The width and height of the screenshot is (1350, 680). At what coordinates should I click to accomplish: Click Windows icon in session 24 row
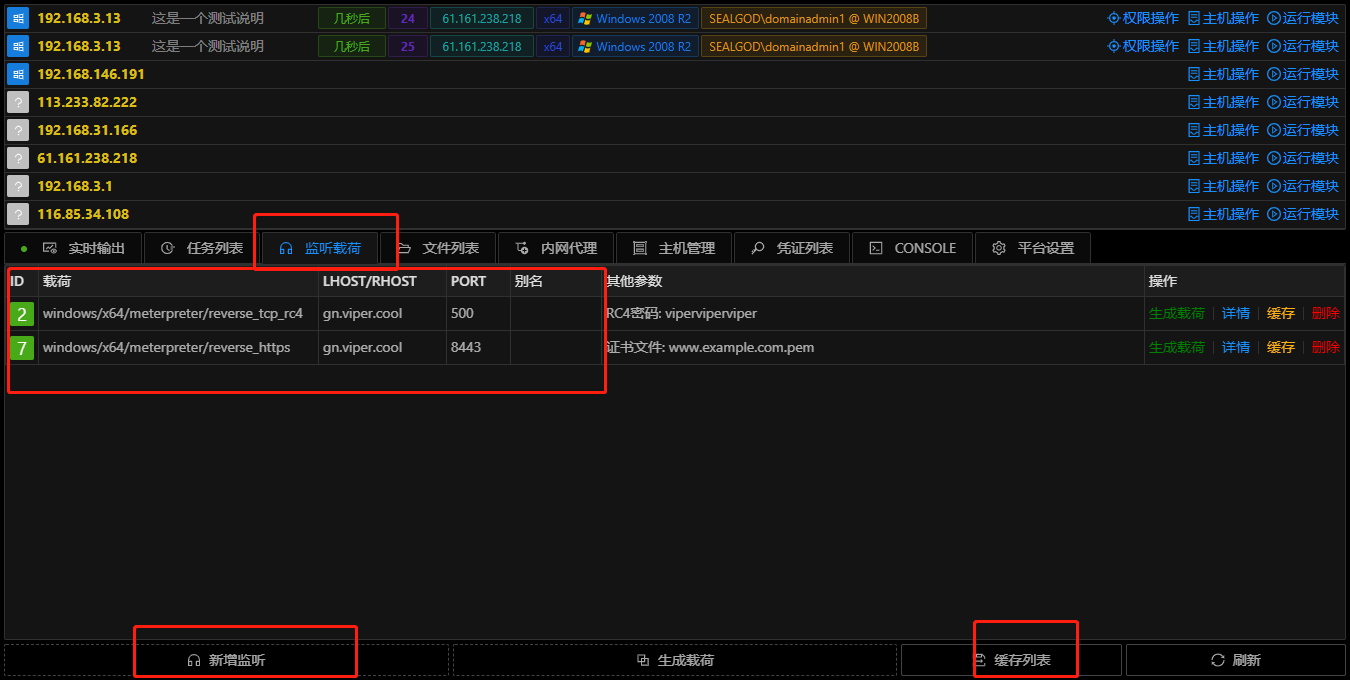coord(17,18)
